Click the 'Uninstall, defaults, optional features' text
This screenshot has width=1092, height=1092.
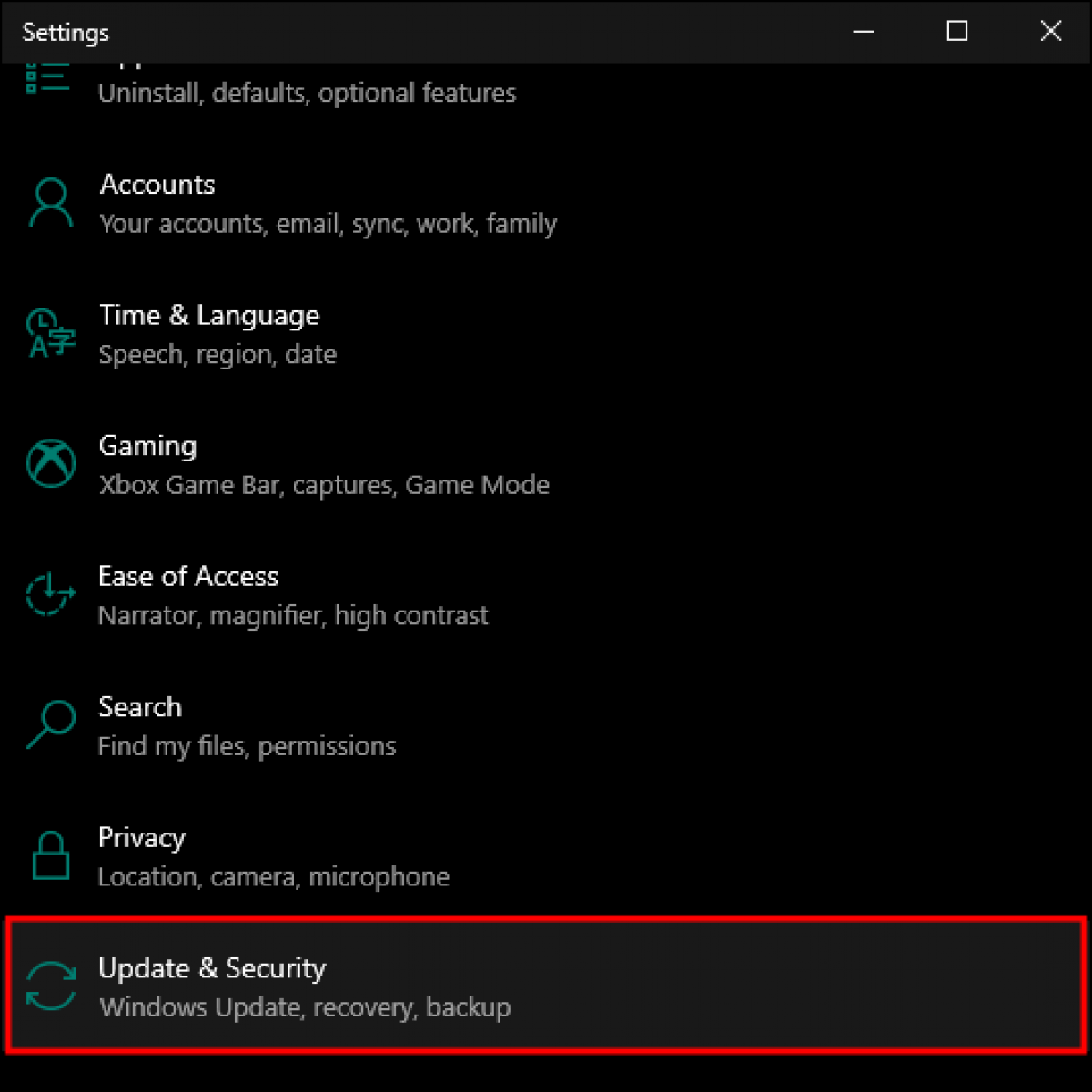coord(308,93)
